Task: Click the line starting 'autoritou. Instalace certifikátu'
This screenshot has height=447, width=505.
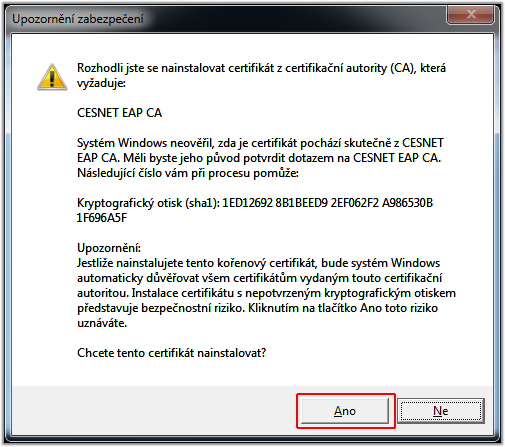Action: [266, 293]
